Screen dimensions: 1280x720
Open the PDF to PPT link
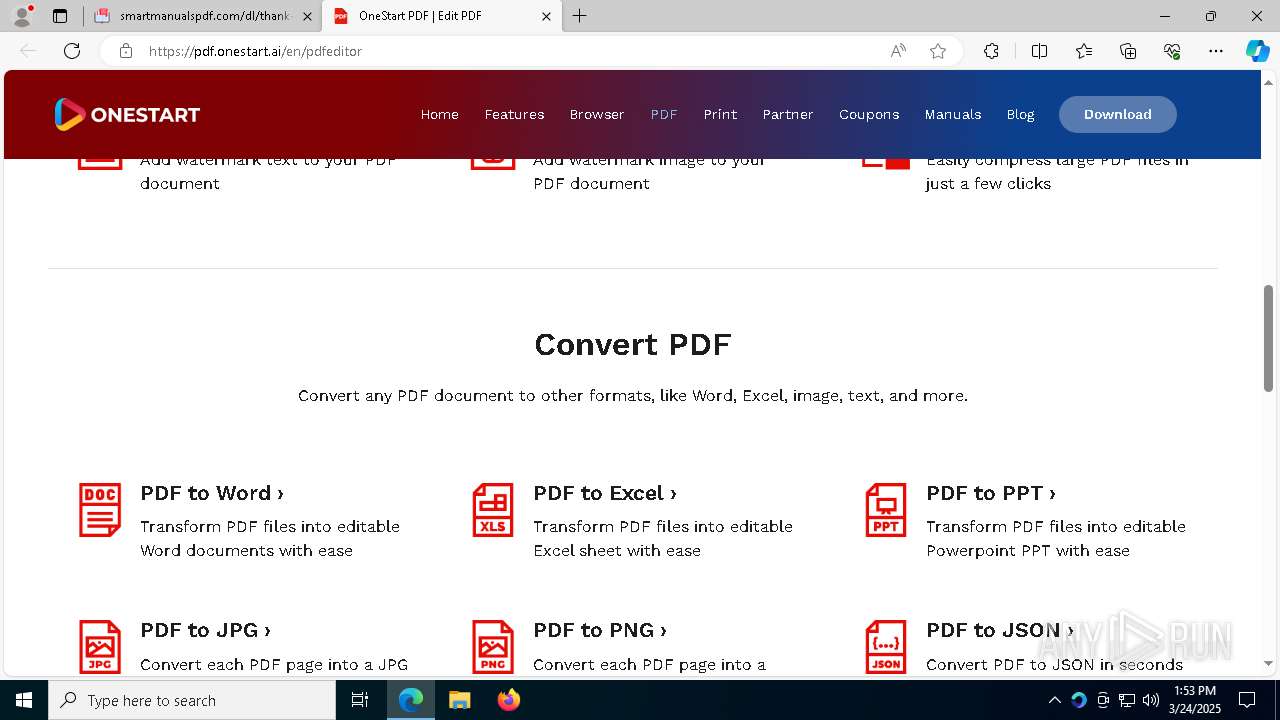pos(991,493)
